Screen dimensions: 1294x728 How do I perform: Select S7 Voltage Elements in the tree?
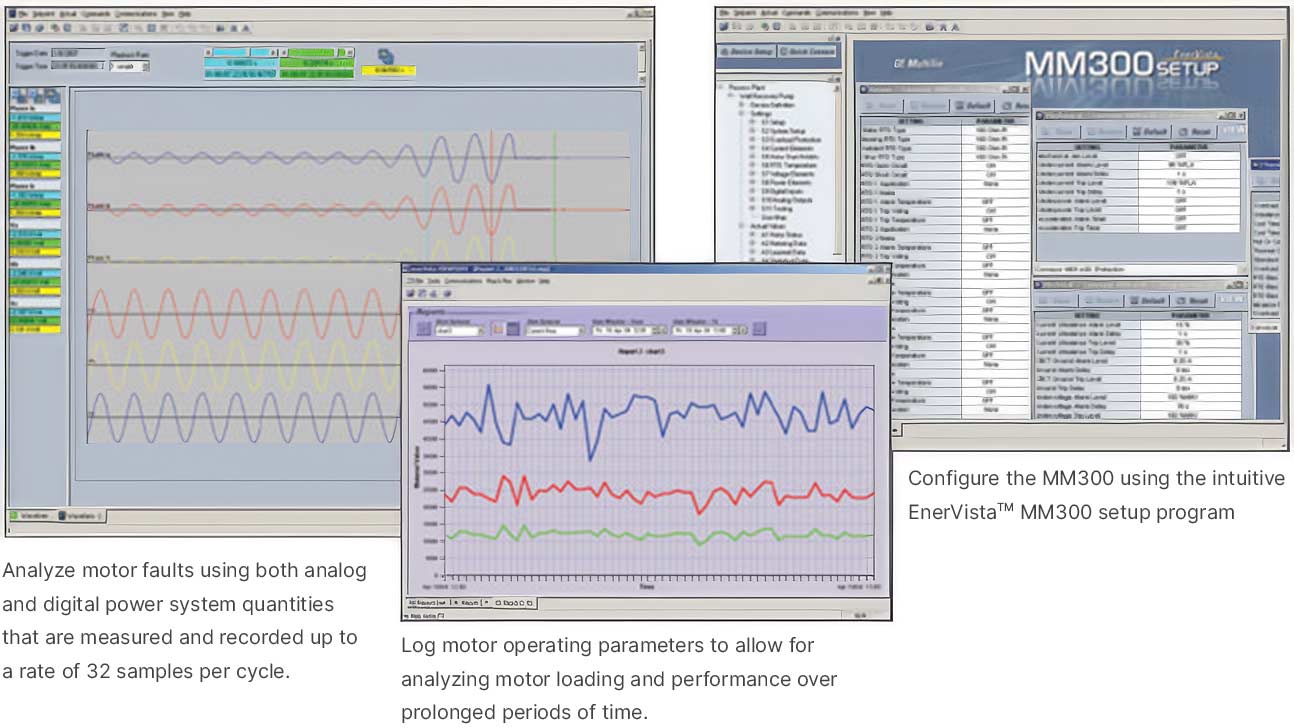pos(786,175)
